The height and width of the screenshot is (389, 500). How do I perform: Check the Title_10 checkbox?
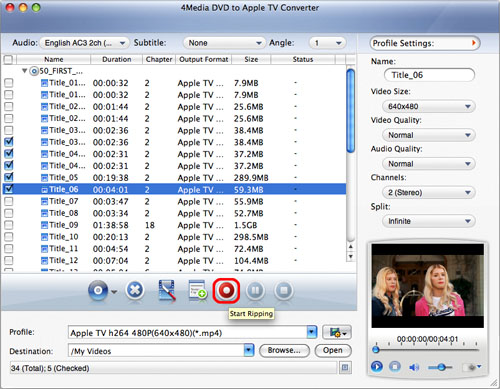(9, 237)
